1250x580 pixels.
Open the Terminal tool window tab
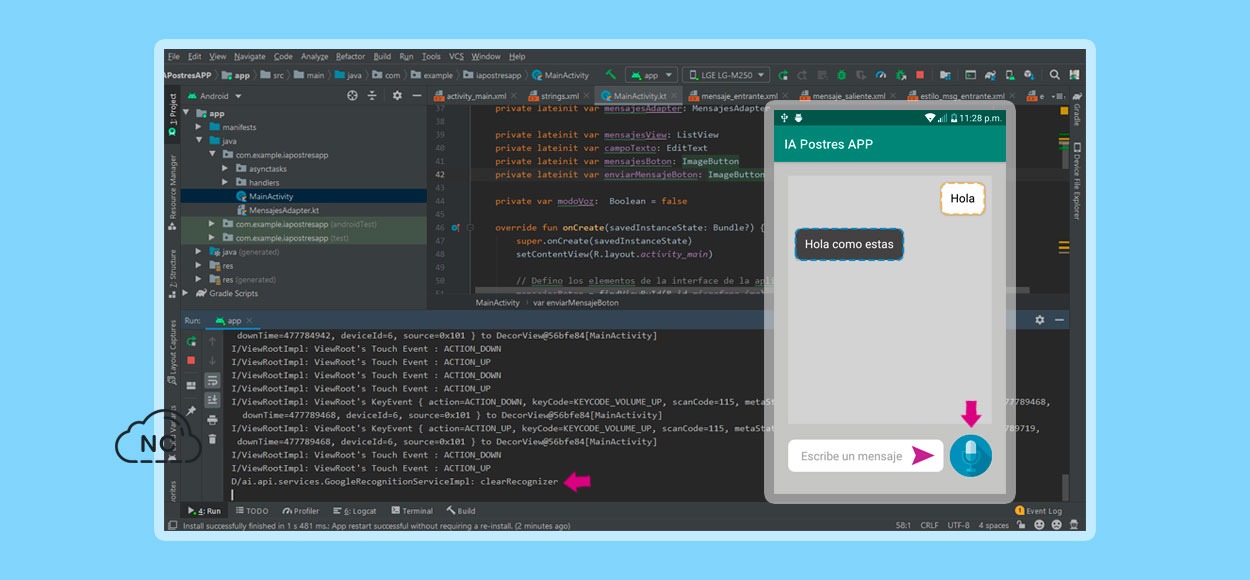click(x=411, y=511)
